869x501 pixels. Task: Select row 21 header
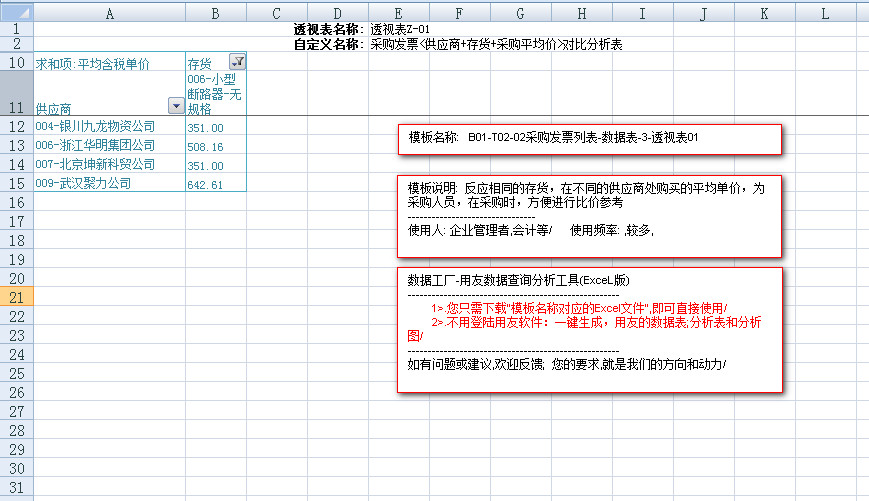(x=16, y=297)
